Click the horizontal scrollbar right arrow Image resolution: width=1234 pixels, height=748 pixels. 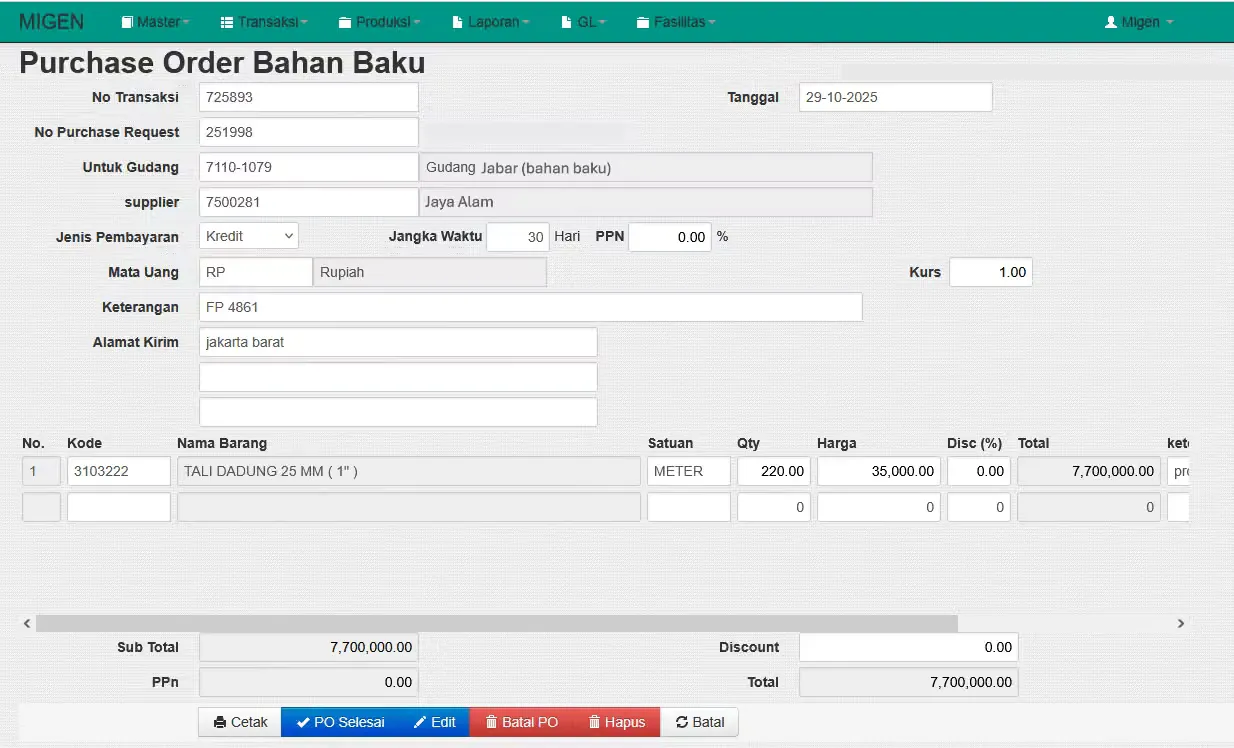1181,623
